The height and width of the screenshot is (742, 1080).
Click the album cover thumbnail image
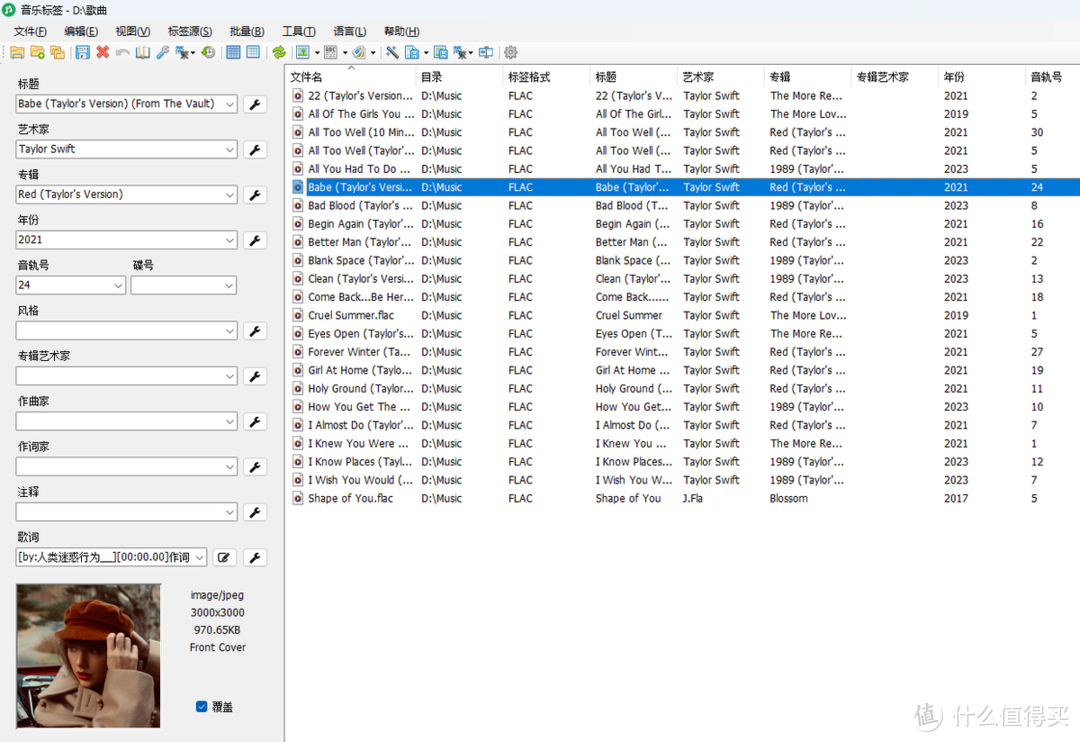[88, 655]
